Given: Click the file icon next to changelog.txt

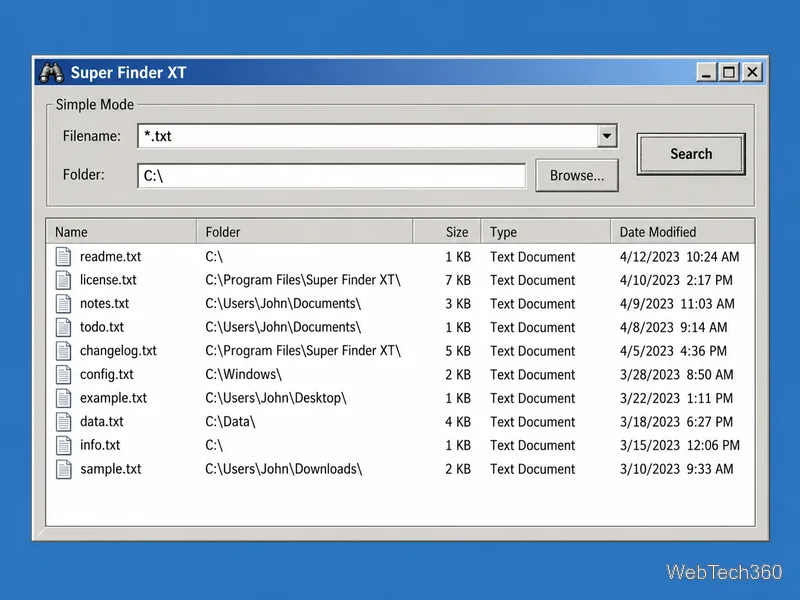Looking at the screenshot, I should (63, 351).
